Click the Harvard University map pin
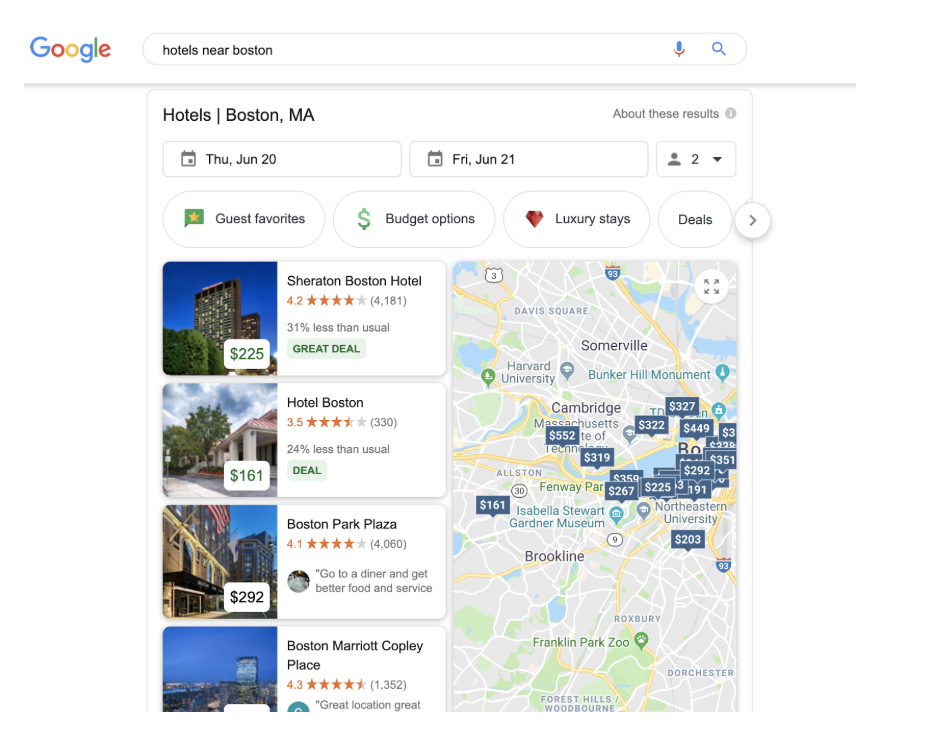 pyautogui.click(x=567, y=370)
